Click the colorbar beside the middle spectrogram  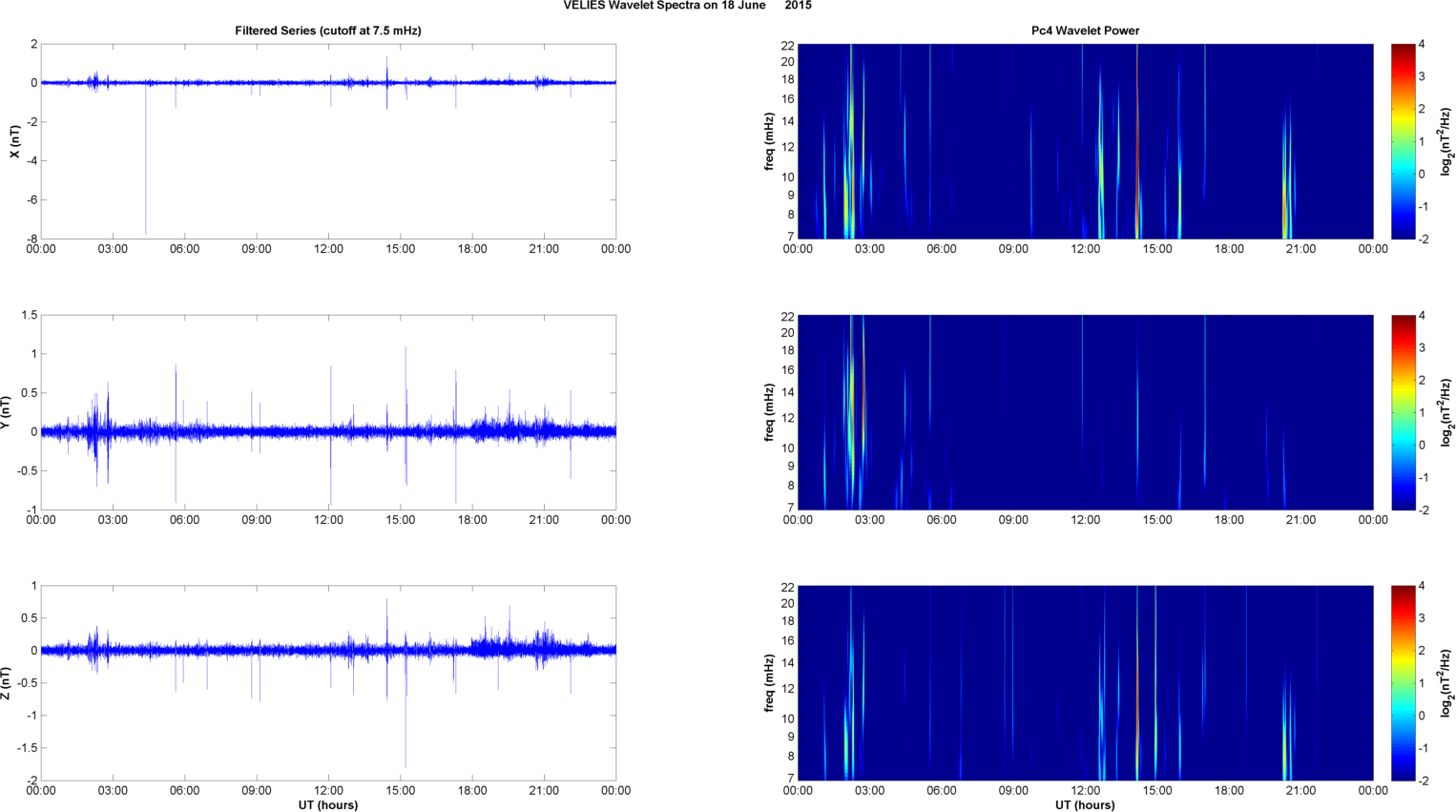coord(1403,412)
